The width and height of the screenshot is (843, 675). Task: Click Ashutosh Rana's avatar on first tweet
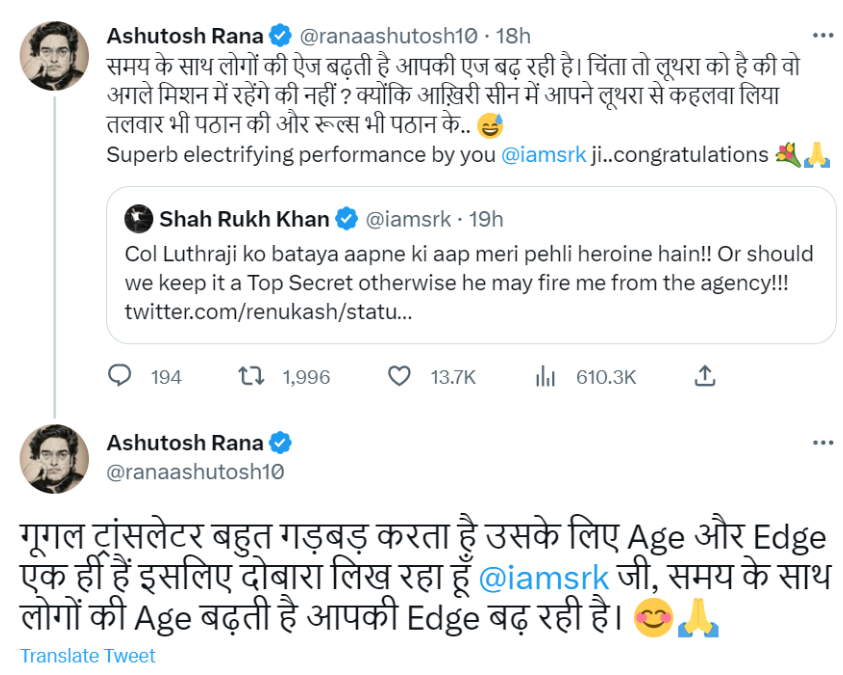[56, 56]
